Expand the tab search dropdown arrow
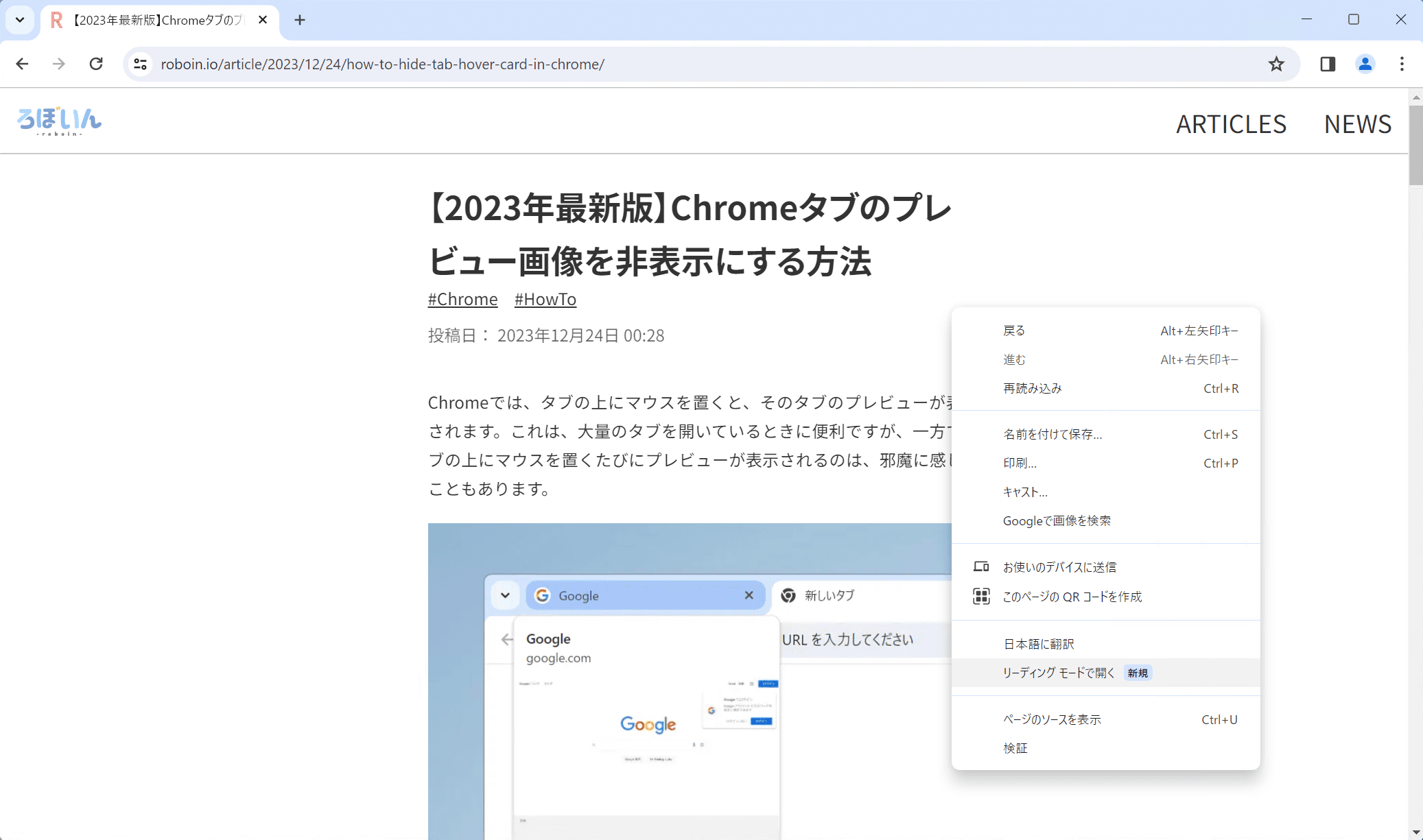The width and height of the screenshot is (1423, 840). point(20,20)
